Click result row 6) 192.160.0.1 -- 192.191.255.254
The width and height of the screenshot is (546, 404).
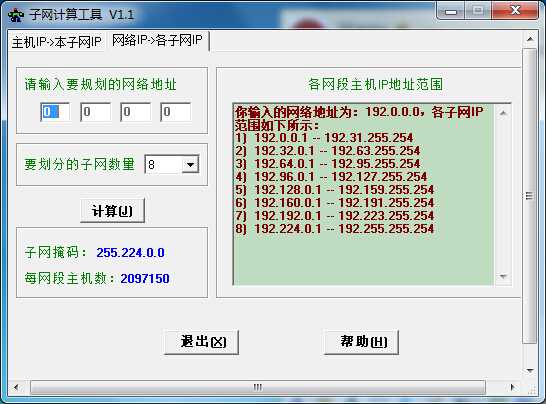coord(335,203)
